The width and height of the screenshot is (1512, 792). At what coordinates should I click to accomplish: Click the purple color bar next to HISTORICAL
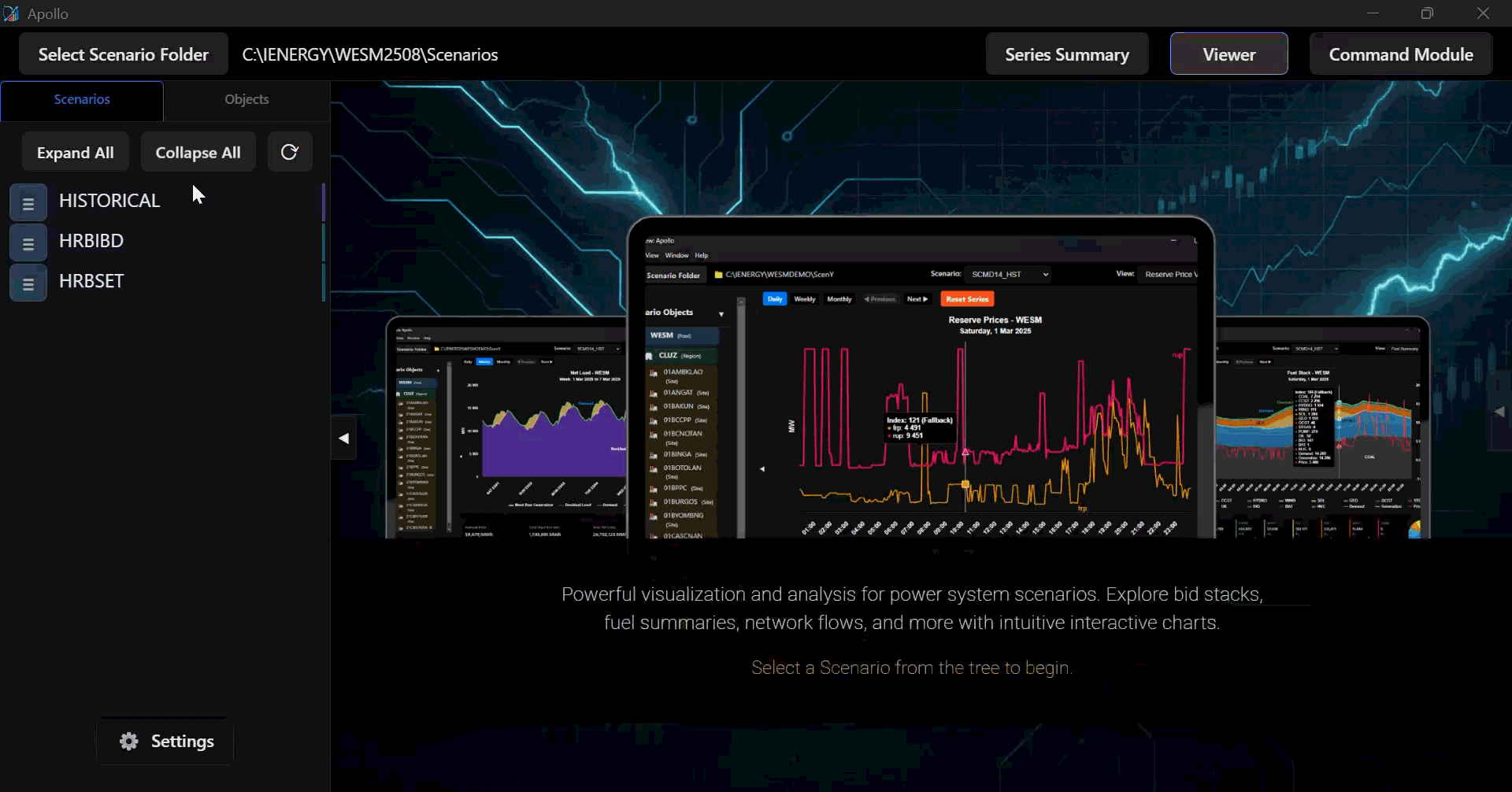324,202
